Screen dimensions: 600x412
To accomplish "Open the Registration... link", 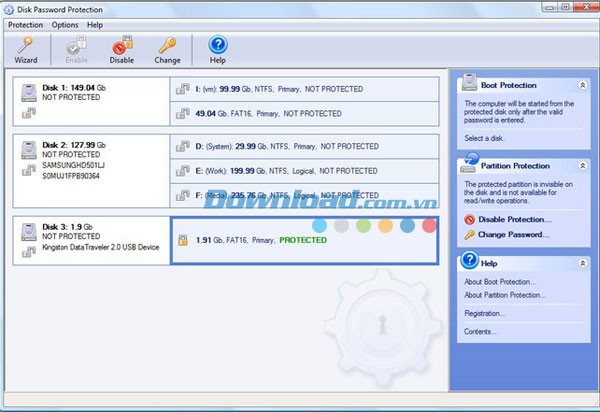I will (485, 313).
